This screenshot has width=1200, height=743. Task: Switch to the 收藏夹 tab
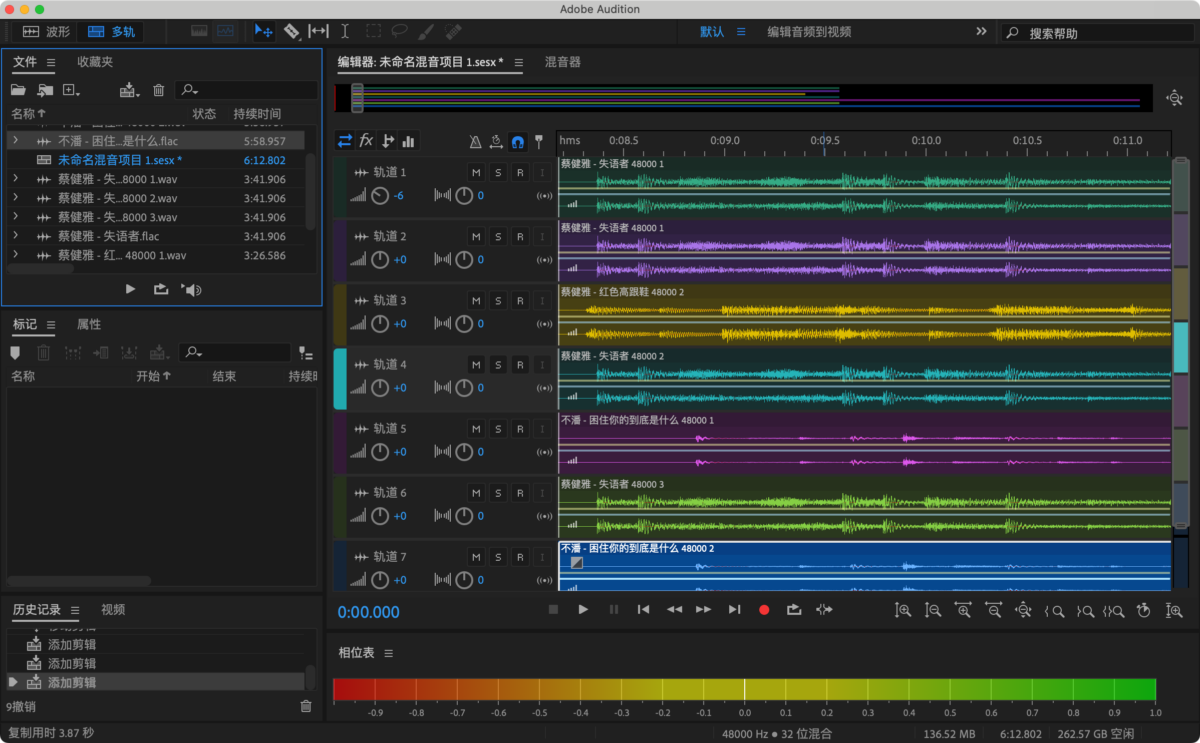click(95, 62)
